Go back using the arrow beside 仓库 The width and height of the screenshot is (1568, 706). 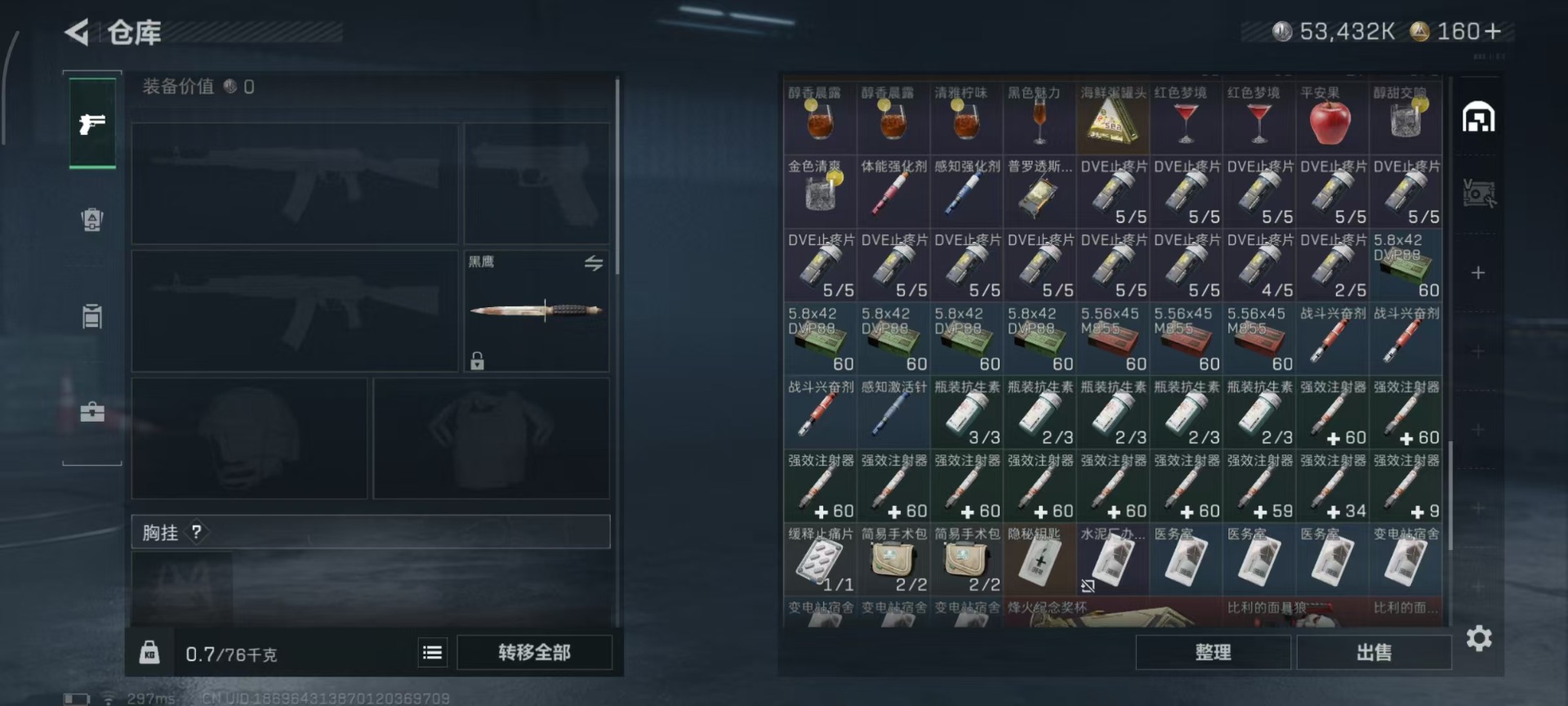(x=77, y=33)
